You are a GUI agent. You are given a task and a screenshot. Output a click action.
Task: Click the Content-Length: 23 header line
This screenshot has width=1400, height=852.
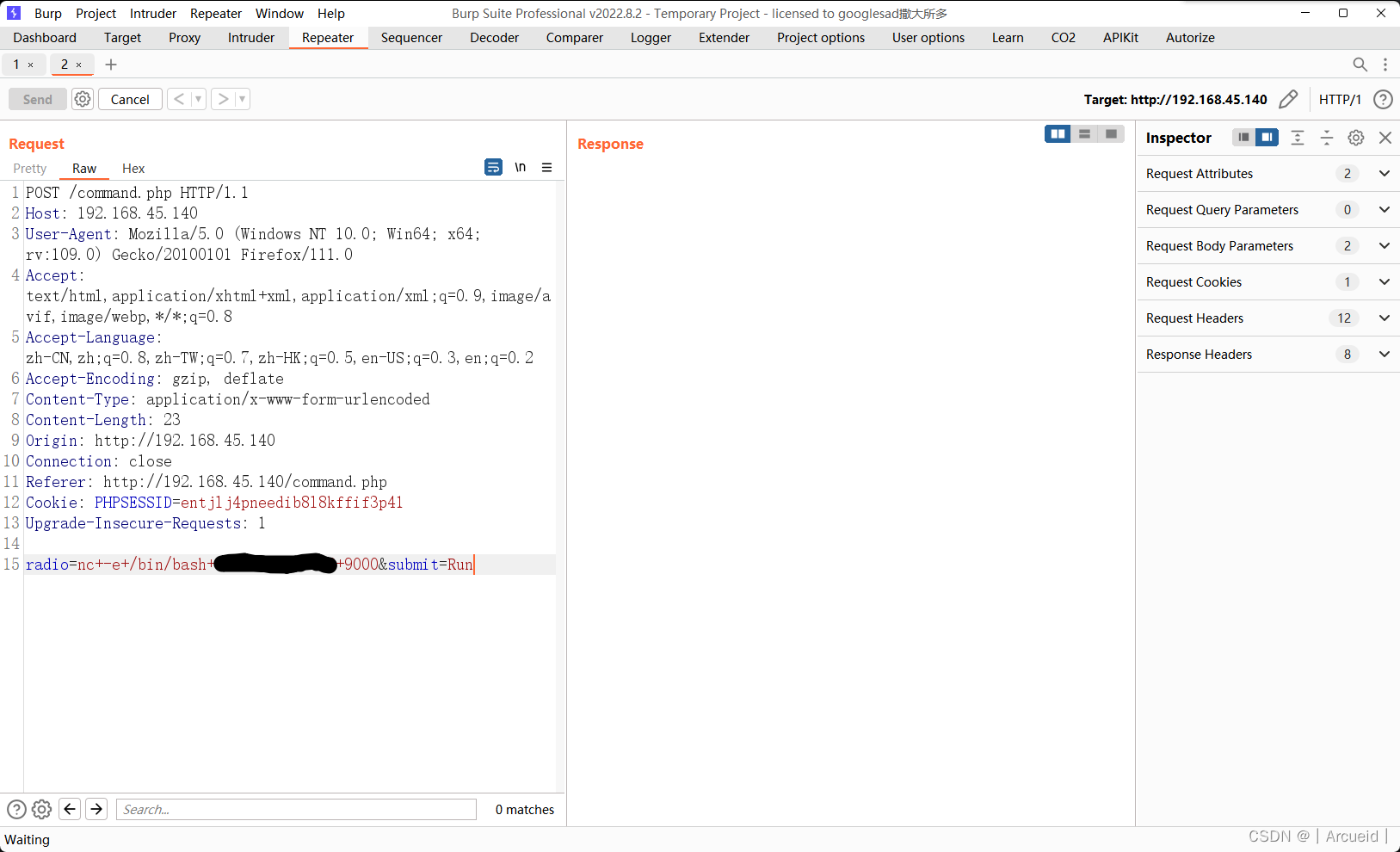pyautogui.click(x=103, y=420)
